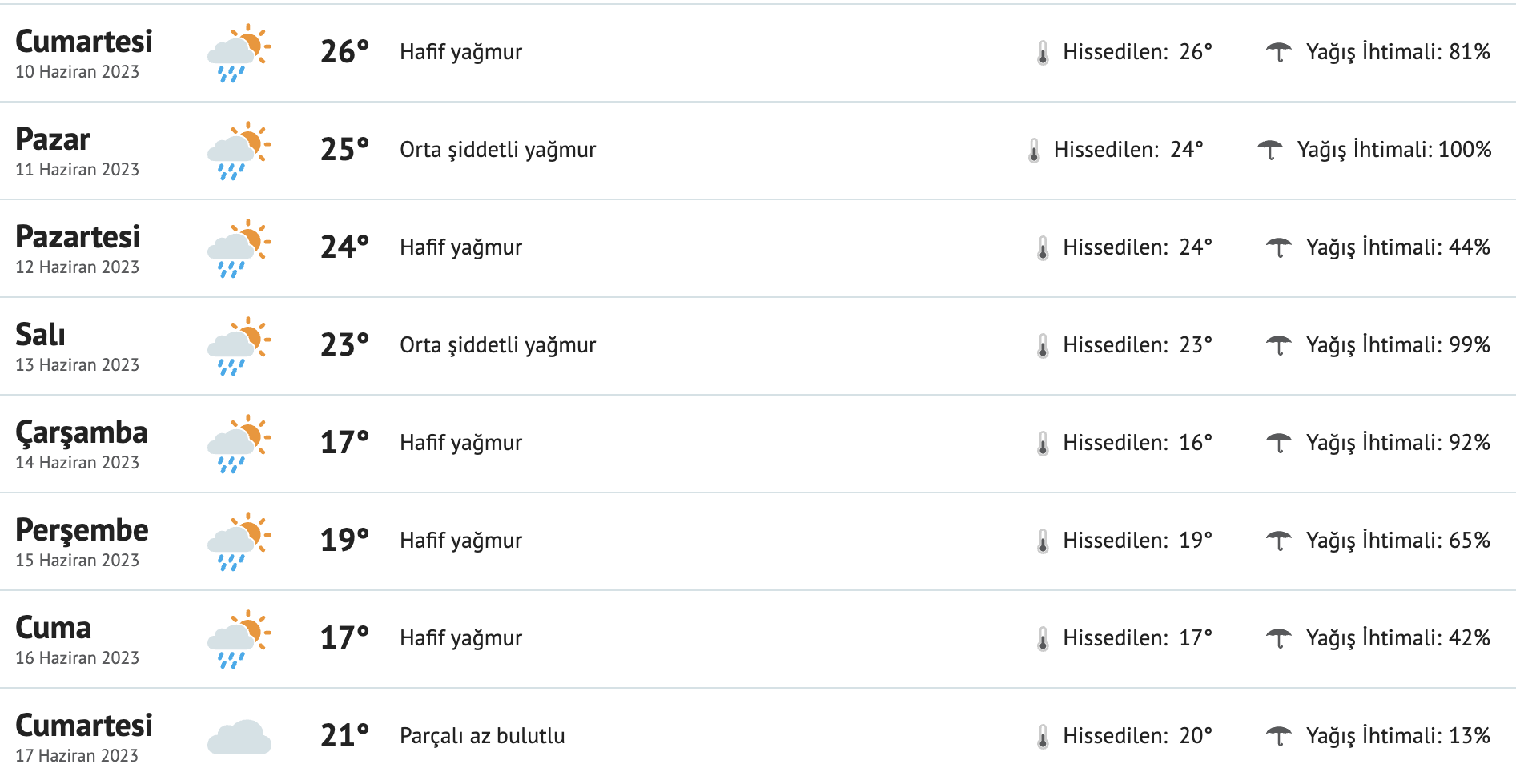Click umbrella icon beside Yağış İhtimali: 100%

[x=1269, y=150]
